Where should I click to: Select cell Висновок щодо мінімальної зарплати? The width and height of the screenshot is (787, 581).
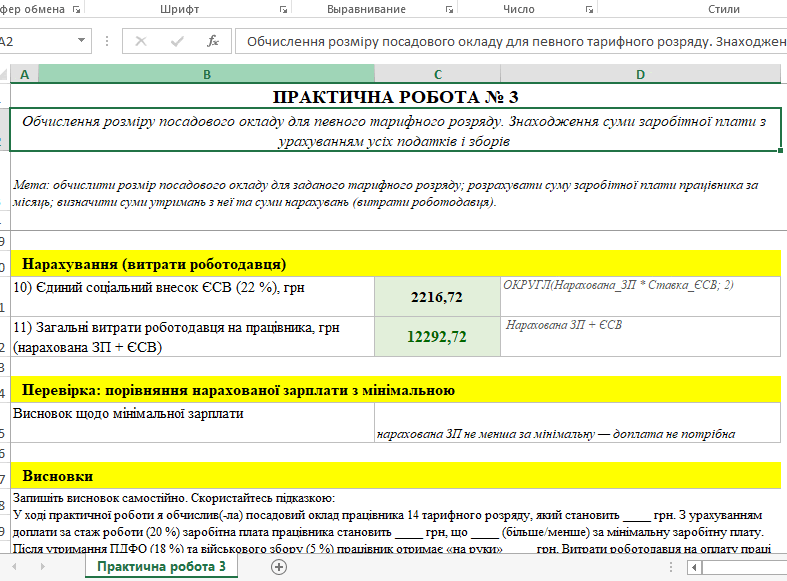pos(193,422)
